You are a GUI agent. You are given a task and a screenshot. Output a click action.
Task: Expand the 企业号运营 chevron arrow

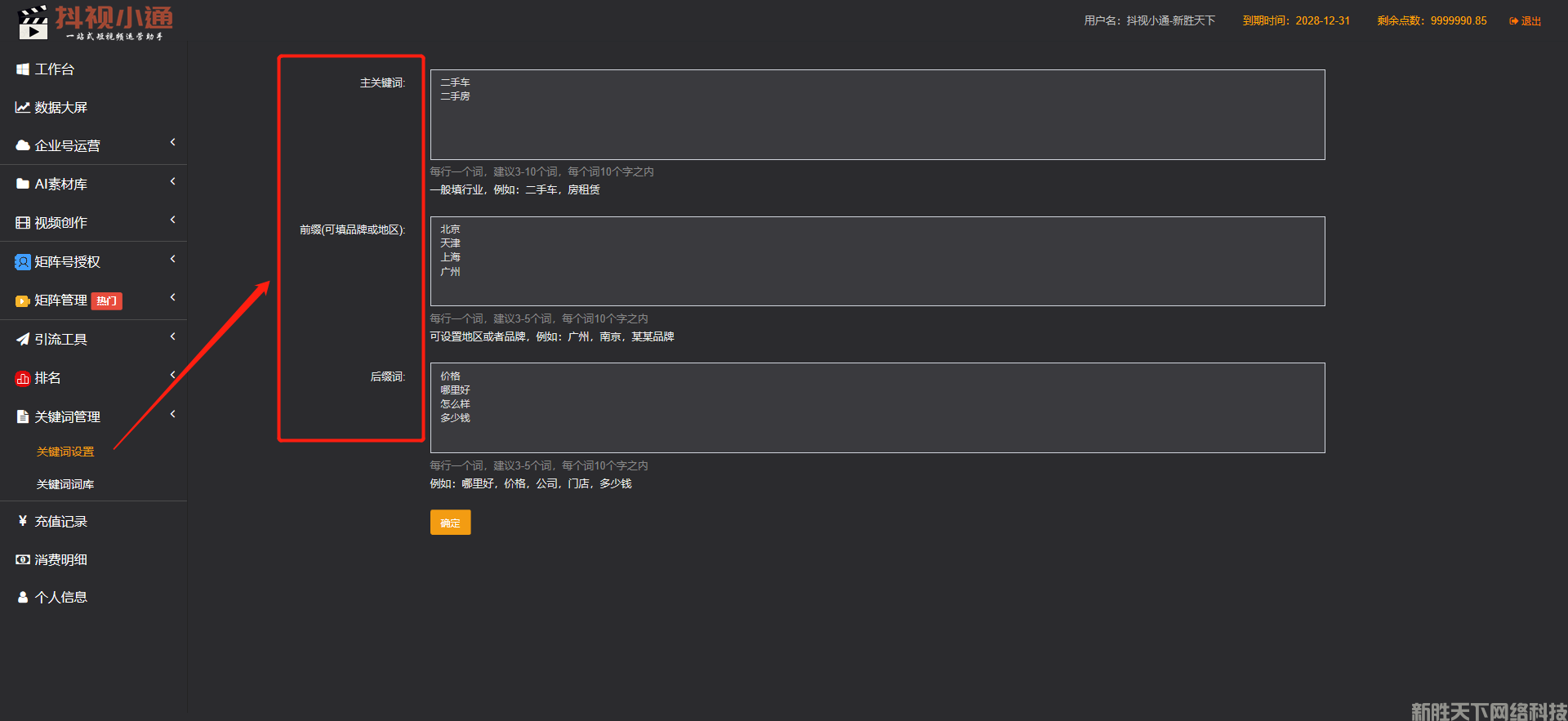172,143
